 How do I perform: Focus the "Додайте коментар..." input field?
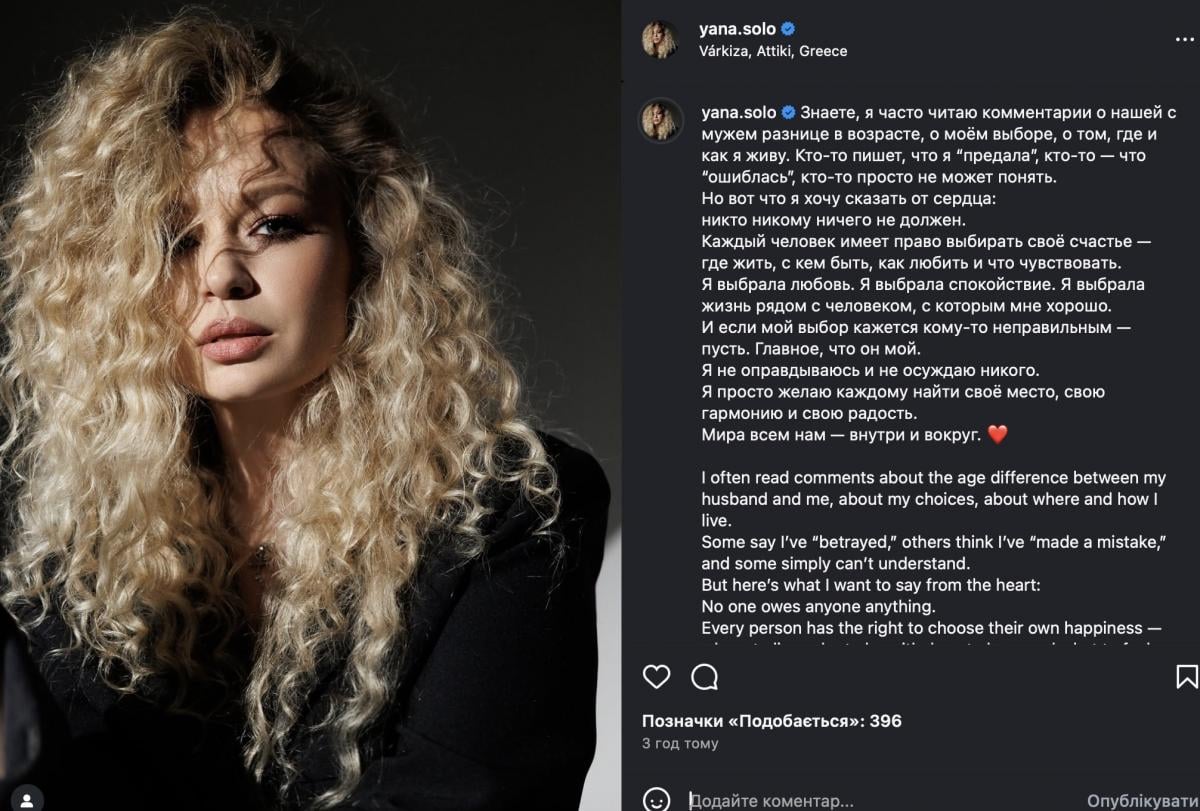click(x=880, y=801)
